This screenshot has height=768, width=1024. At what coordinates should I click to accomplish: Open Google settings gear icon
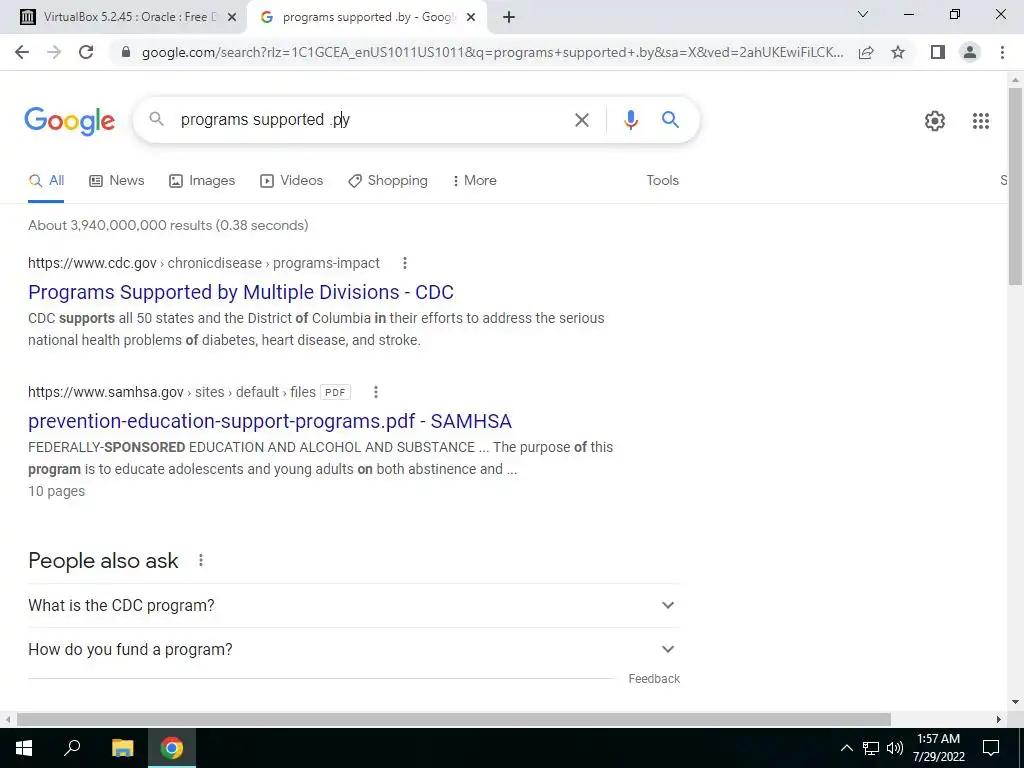[x=935, y=121]
